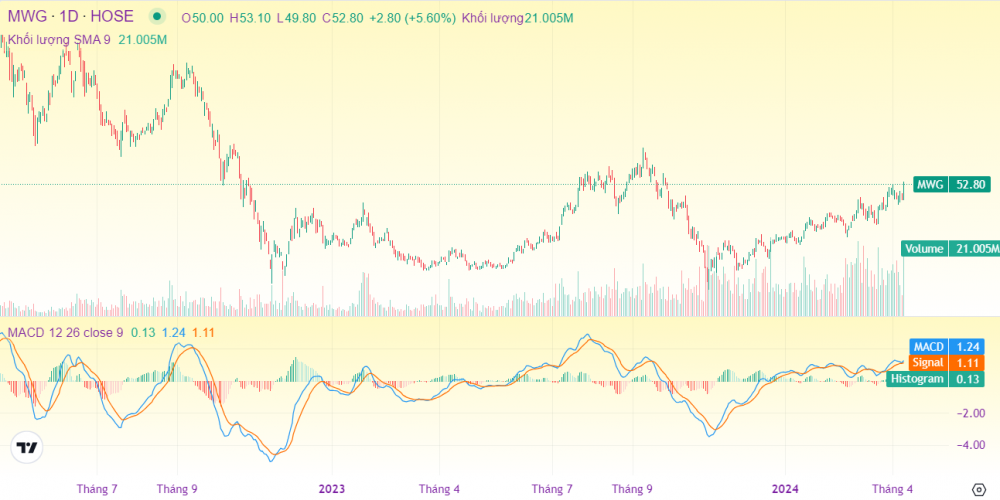Click the first Tháng 7 axis label

pos(98,489)
